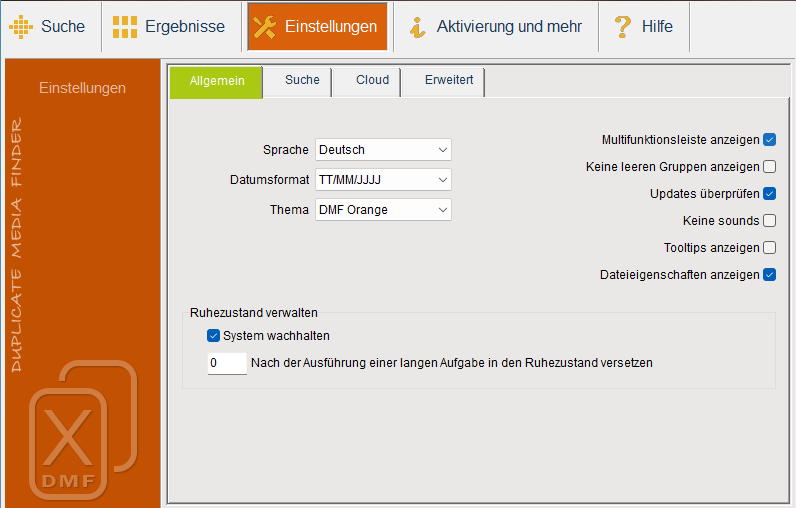Click the info icon for Aktivierung und mehr
This screenshot has width=796, height=508.
click(x=418, y=27)
